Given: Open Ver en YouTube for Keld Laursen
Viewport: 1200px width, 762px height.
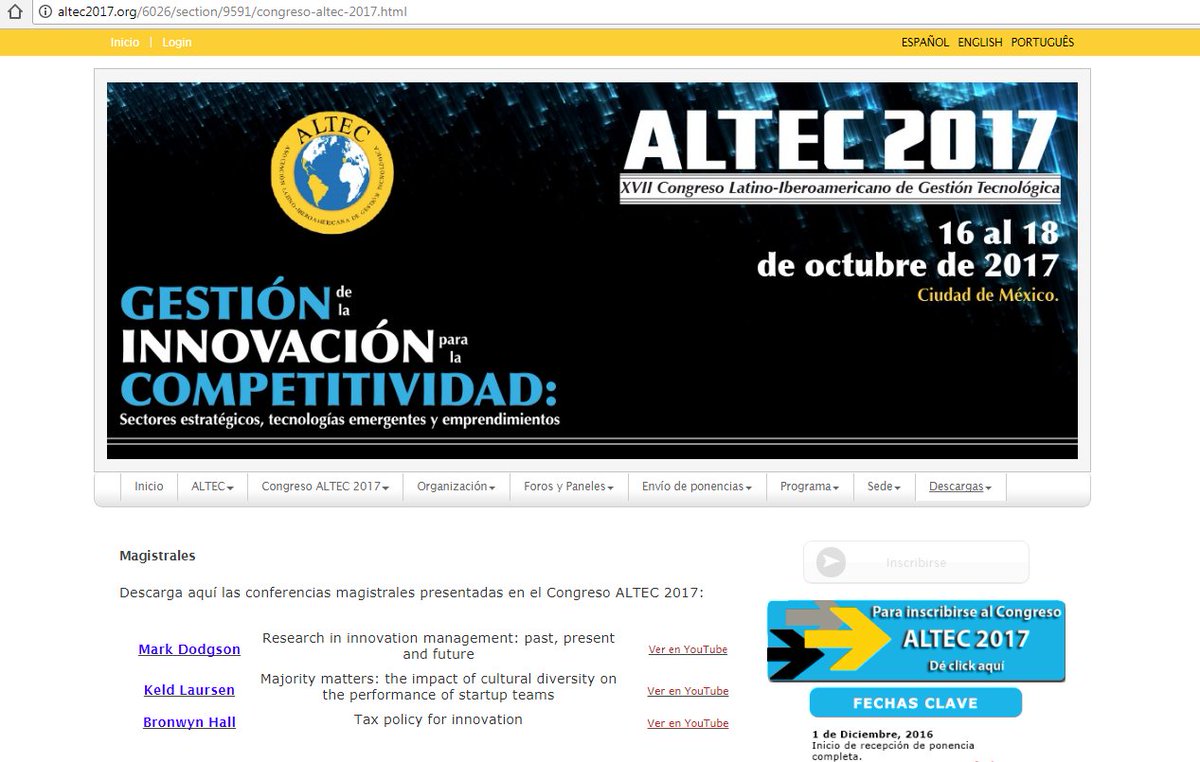Looking at the screenshot, I should [688, 691].
